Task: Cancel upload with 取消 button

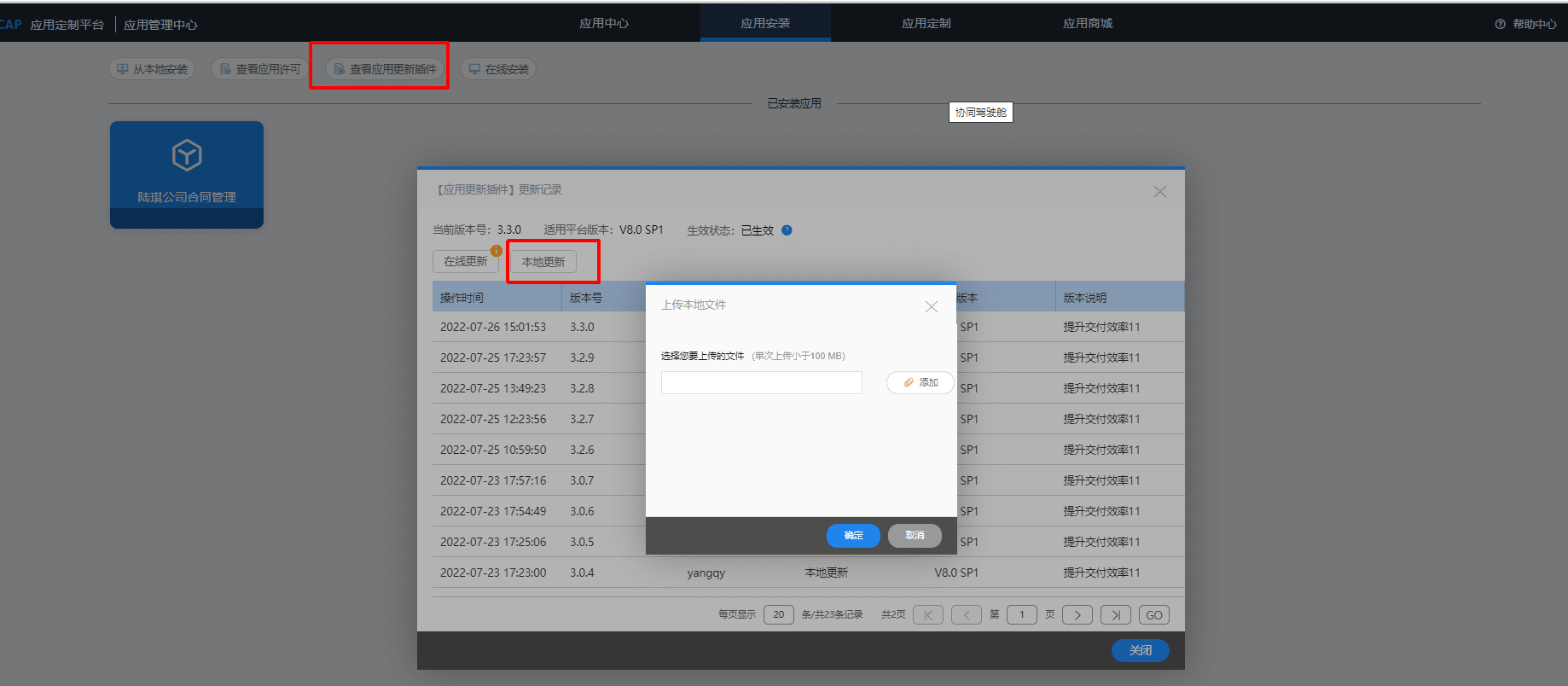Action: coord(915,535)
